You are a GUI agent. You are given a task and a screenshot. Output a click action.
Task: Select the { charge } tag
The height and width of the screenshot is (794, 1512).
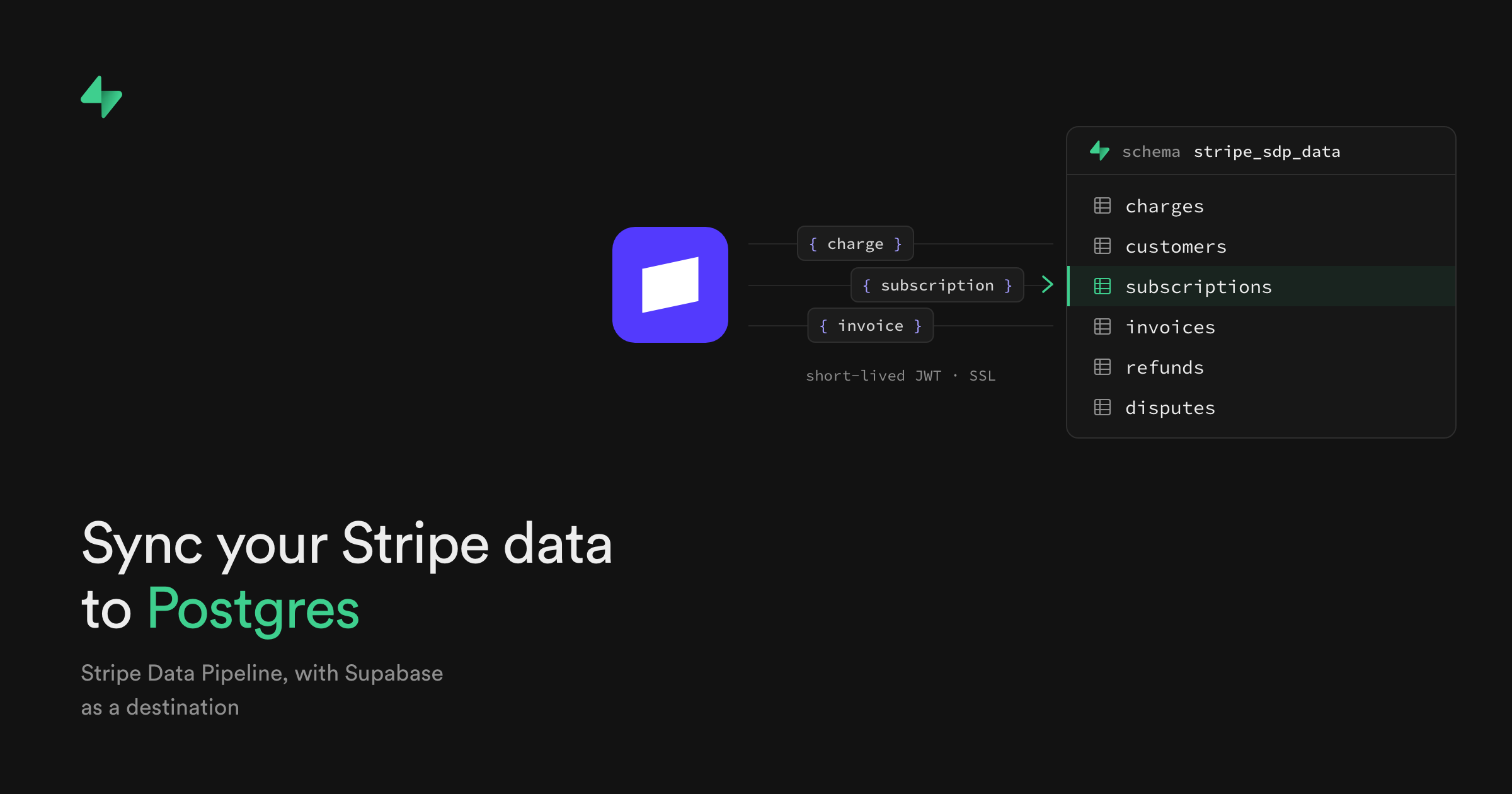(856, 243)
